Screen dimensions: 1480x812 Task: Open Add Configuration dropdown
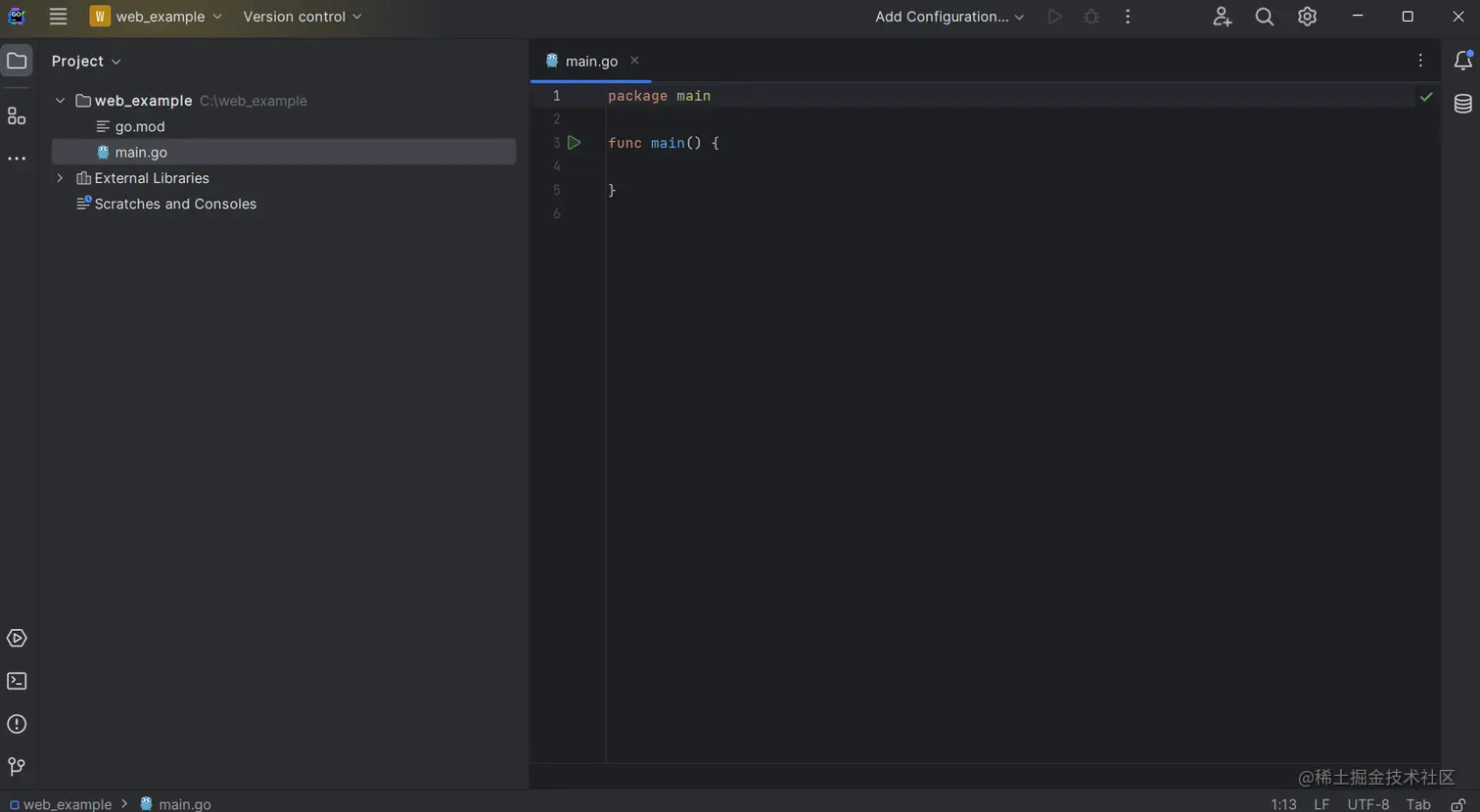[x=949, y=17]
